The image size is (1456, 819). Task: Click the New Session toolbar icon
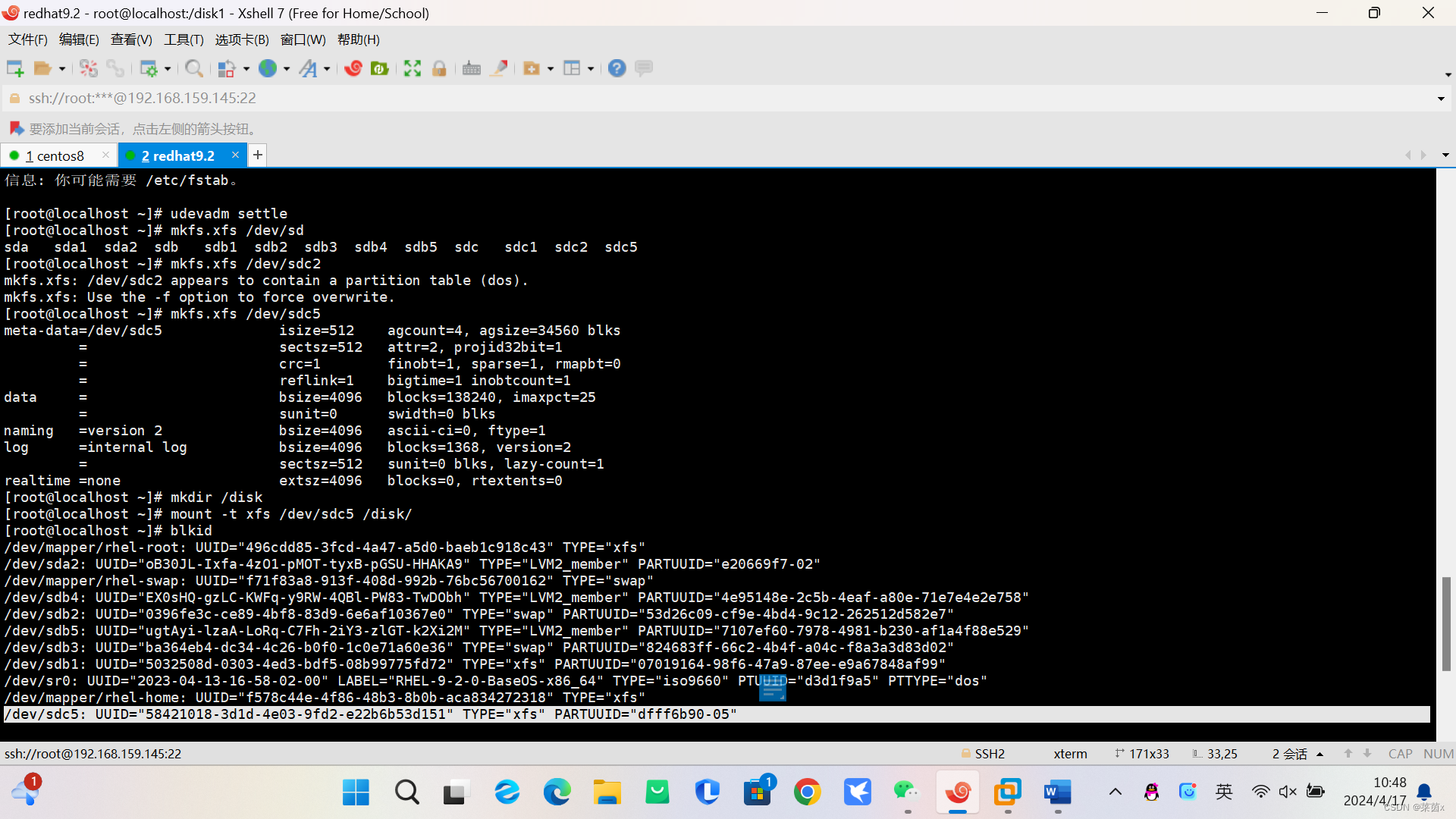click(14, 68)
